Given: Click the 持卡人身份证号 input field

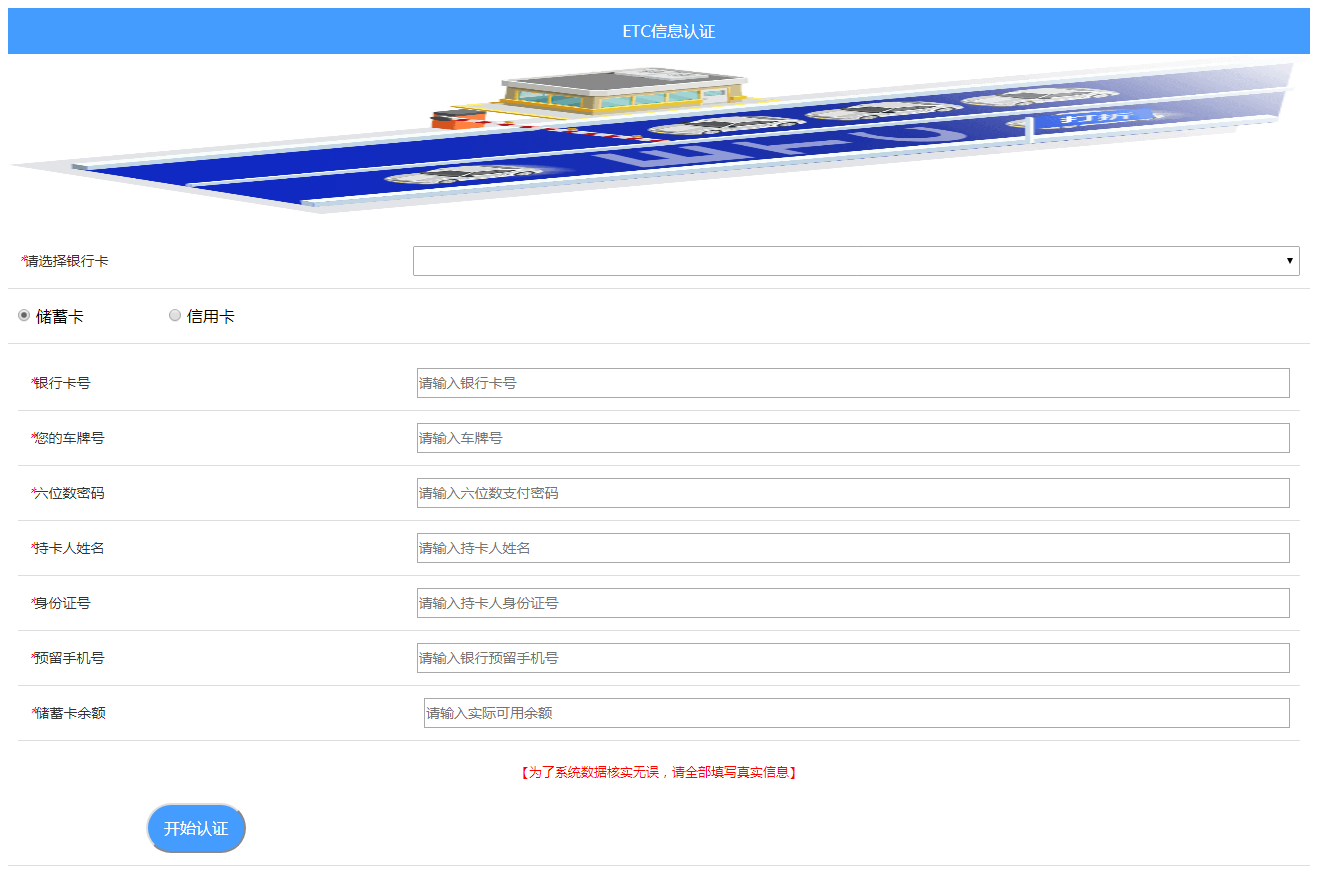Looking at the screenshot, I should click(x=852, y=603).
